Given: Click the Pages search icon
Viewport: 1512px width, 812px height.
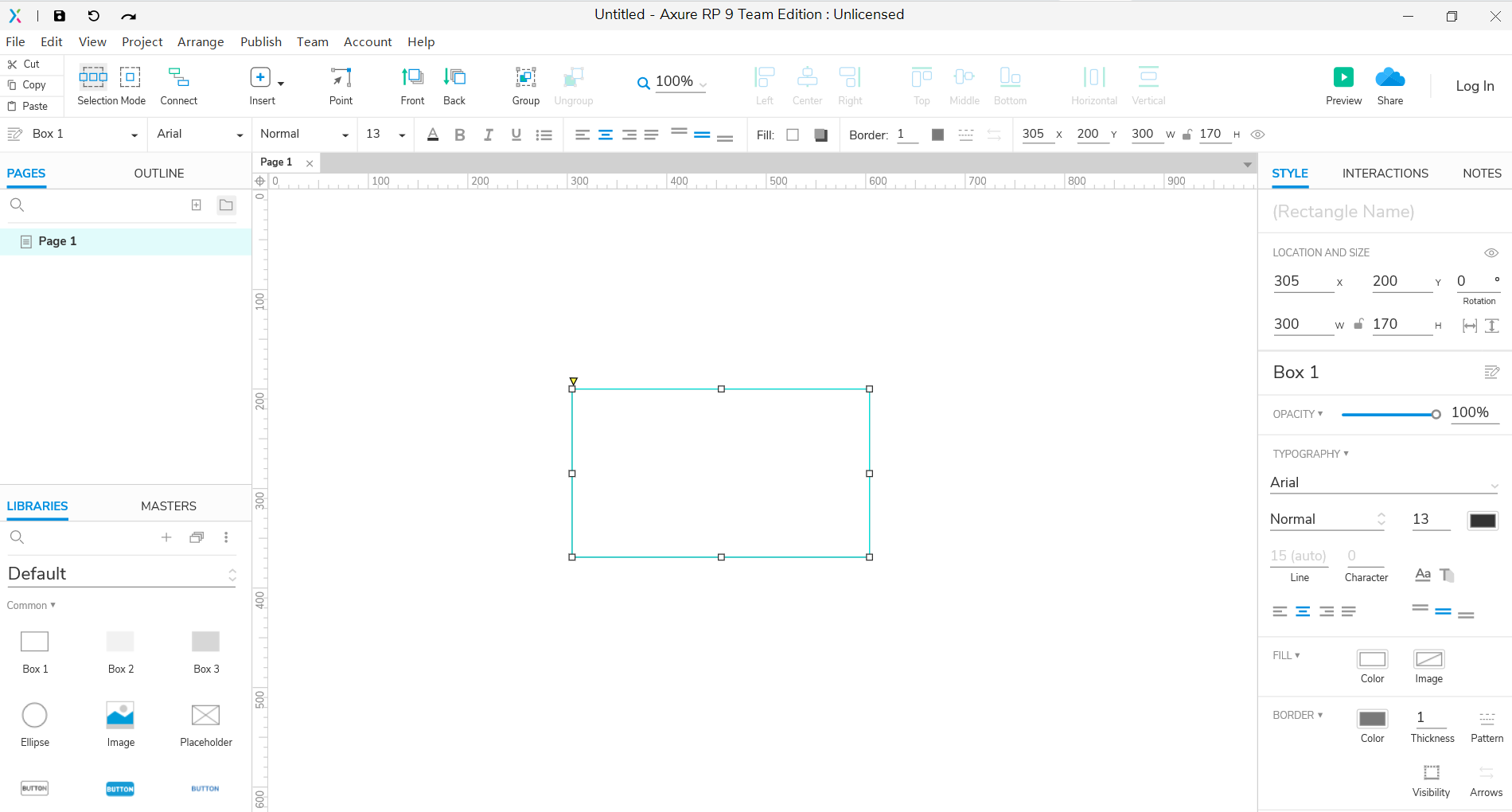Looking at the screenshot, I should pos(17,205).
